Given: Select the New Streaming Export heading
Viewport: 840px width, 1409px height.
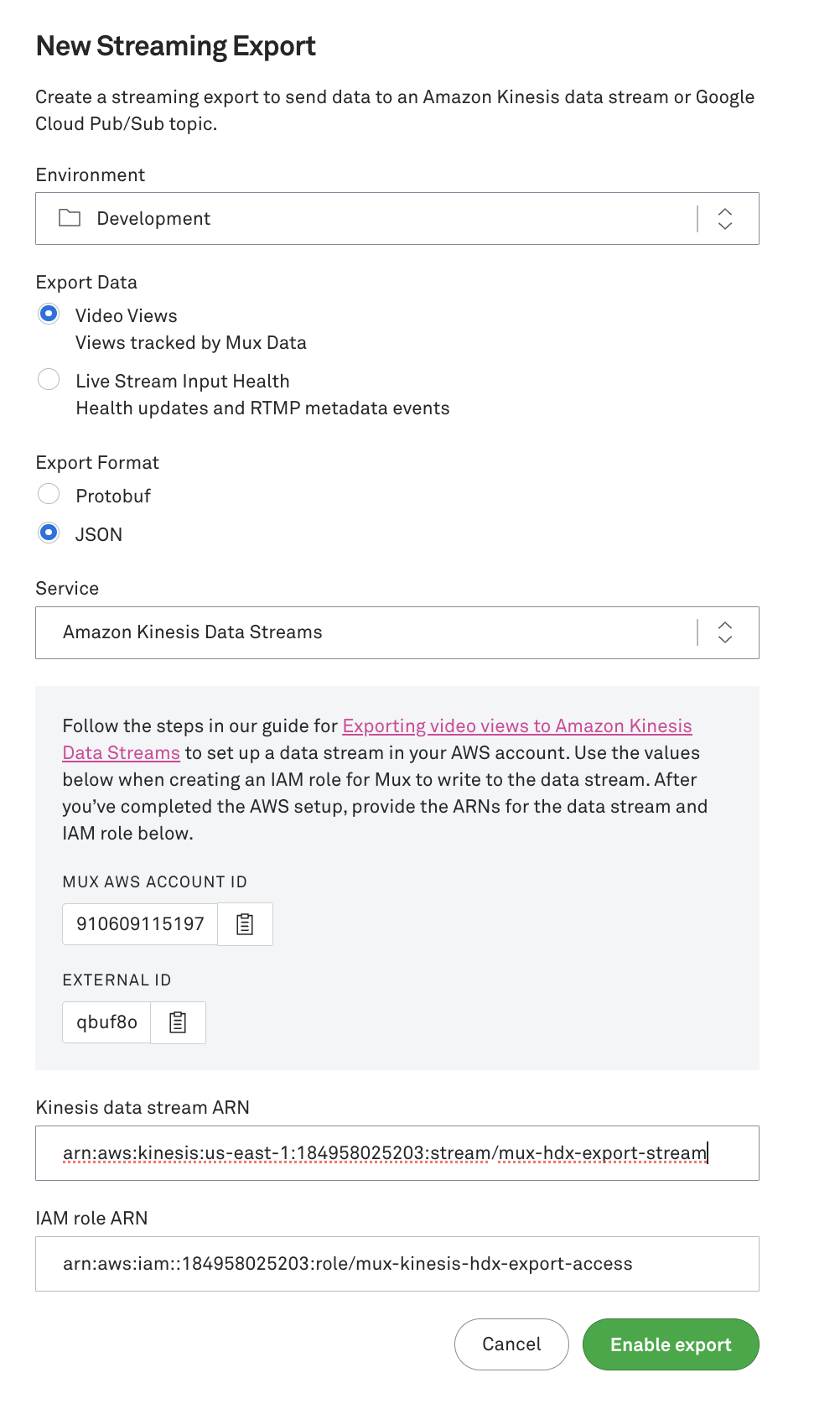Looking at the screenshot, I should pos(175,46).
